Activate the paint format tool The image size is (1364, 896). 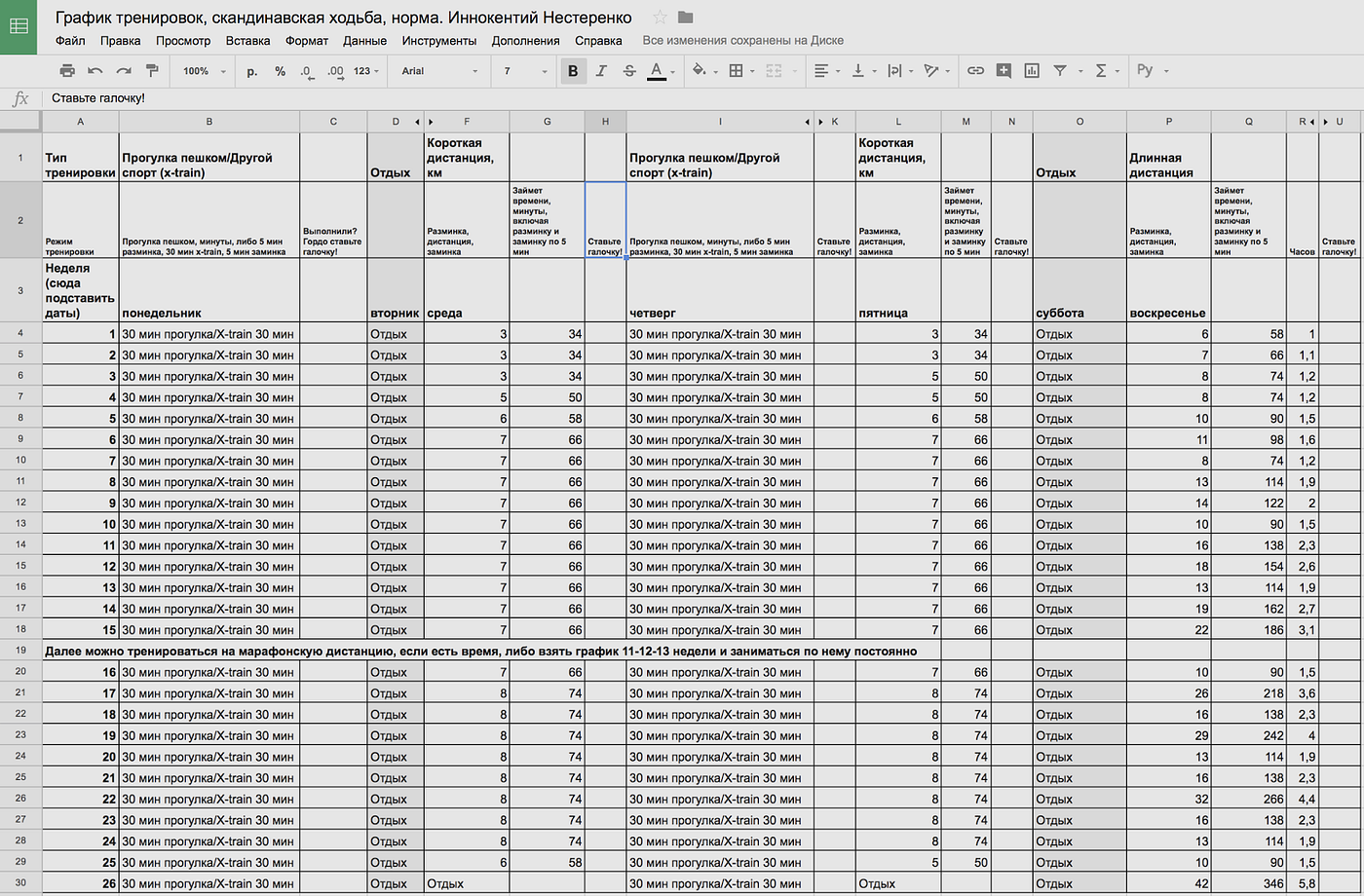152,71
